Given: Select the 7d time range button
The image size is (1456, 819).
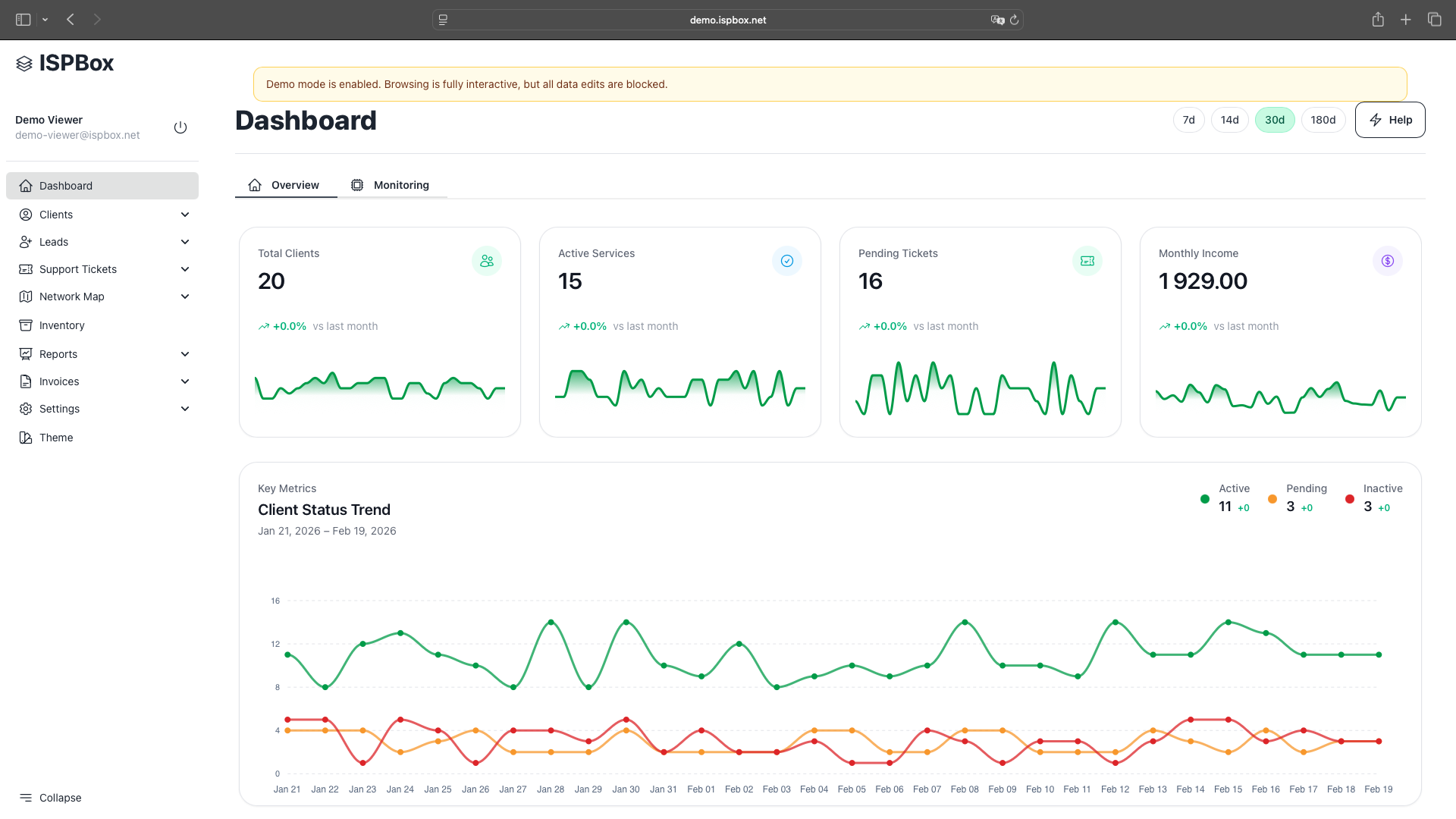Looking at the screenshot, I should click(1188, 120).
